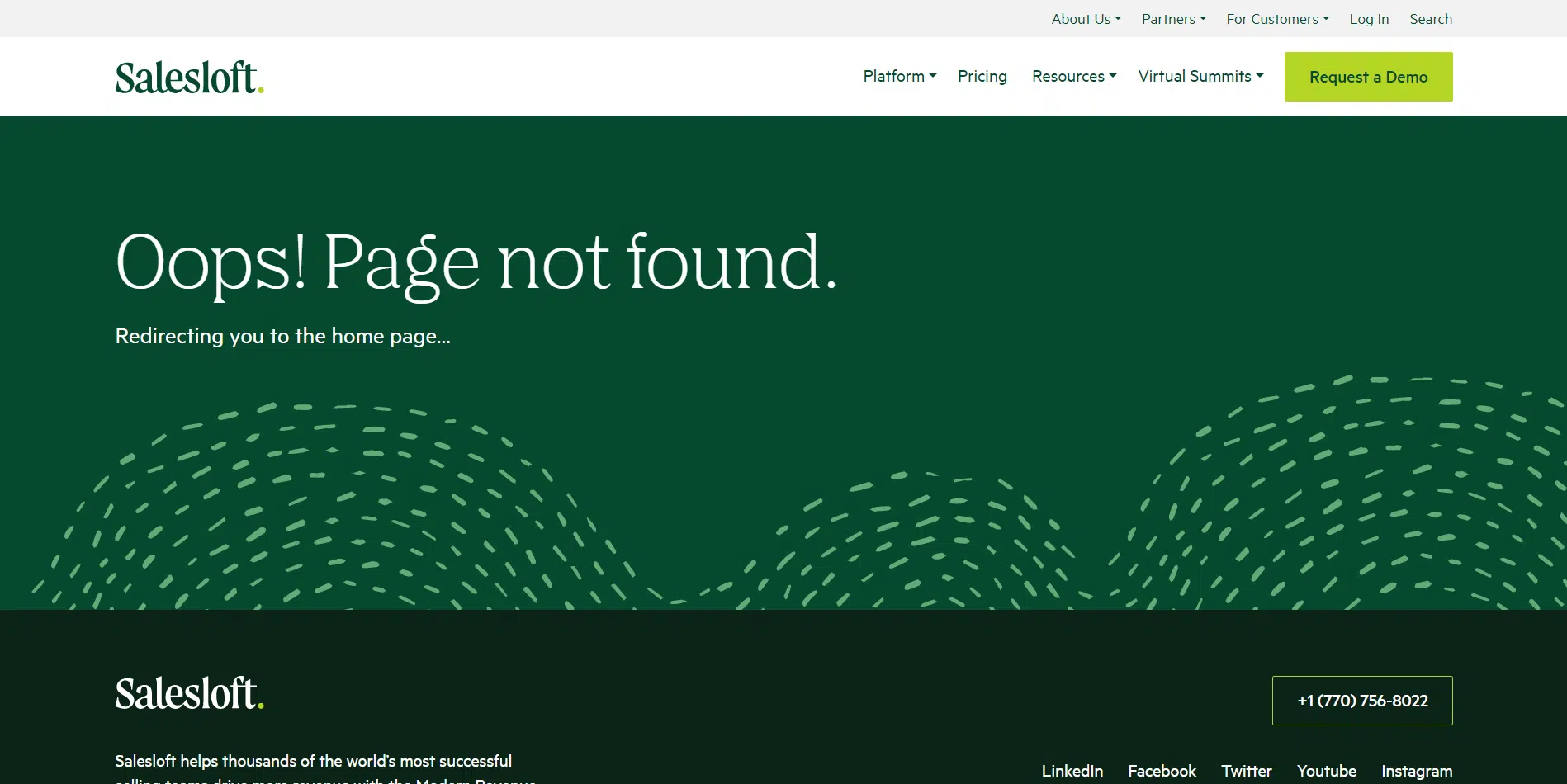Open the Virtual Summits dropdown menu
This screenshot has height=784, width=1567.
coord(1200,76)
